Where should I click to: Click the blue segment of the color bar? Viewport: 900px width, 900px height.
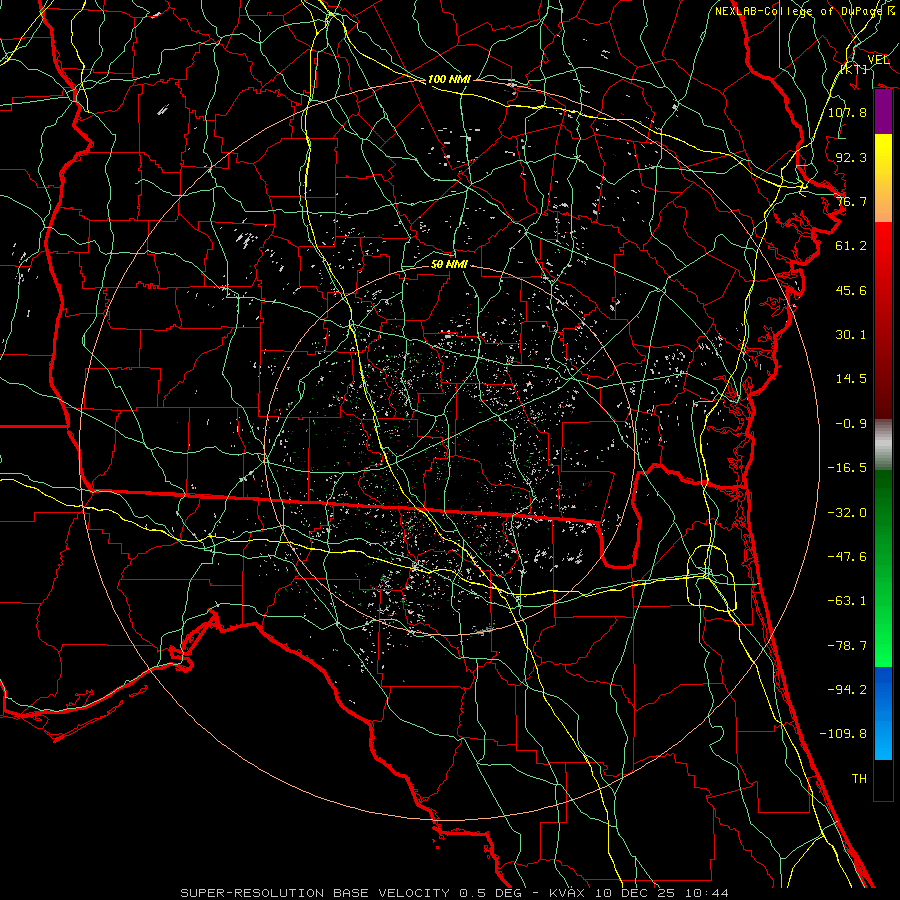[x=883, y=713]
